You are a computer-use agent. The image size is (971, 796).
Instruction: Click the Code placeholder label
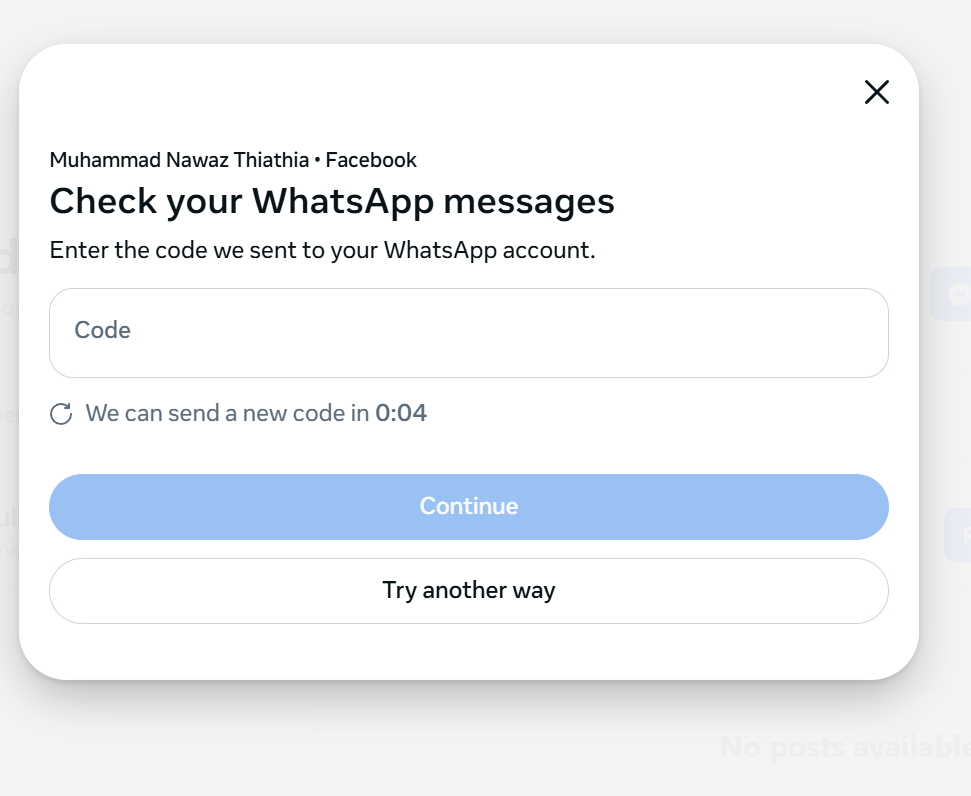click(103, 330)
